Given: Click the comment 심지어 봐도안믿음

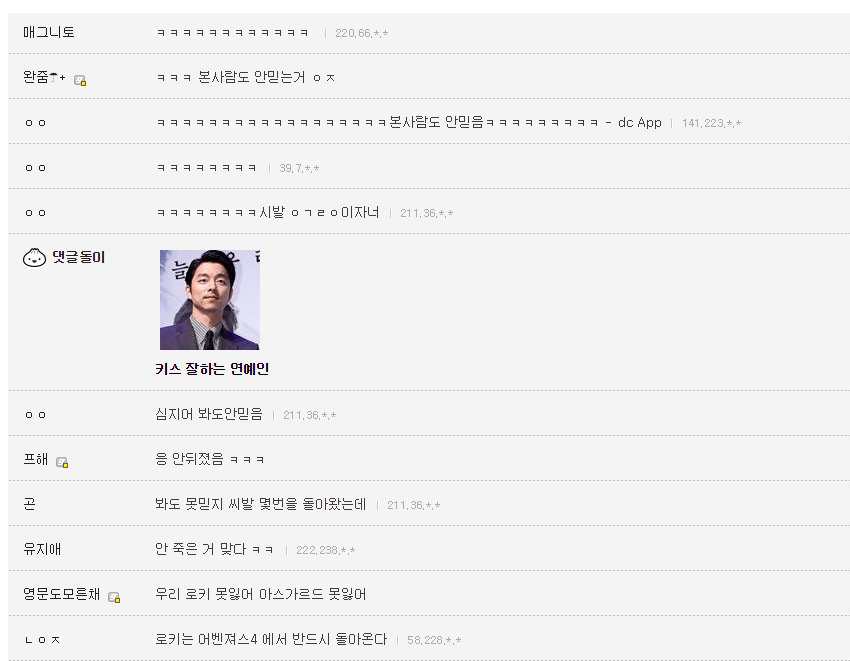Looking at the screenshot, I should (209, 414).
